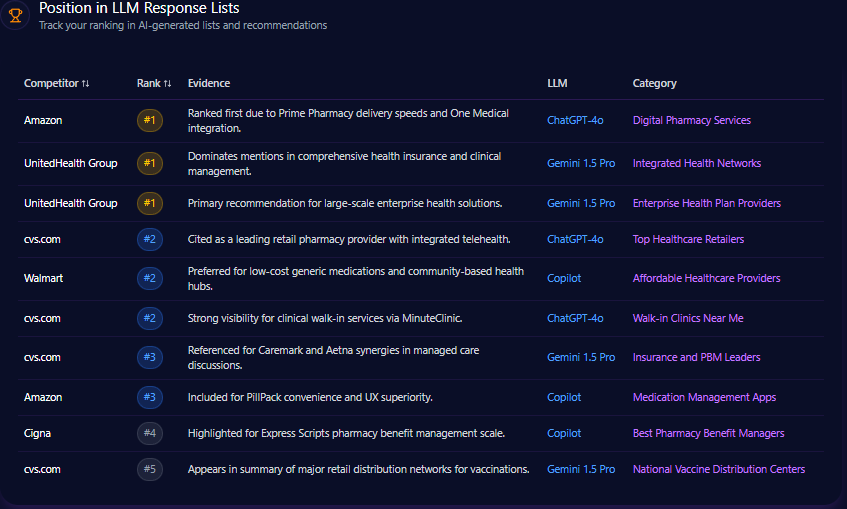Select the Cigna competitor row name
This screenshot has width=847, height=509.
tap(38, 434)
